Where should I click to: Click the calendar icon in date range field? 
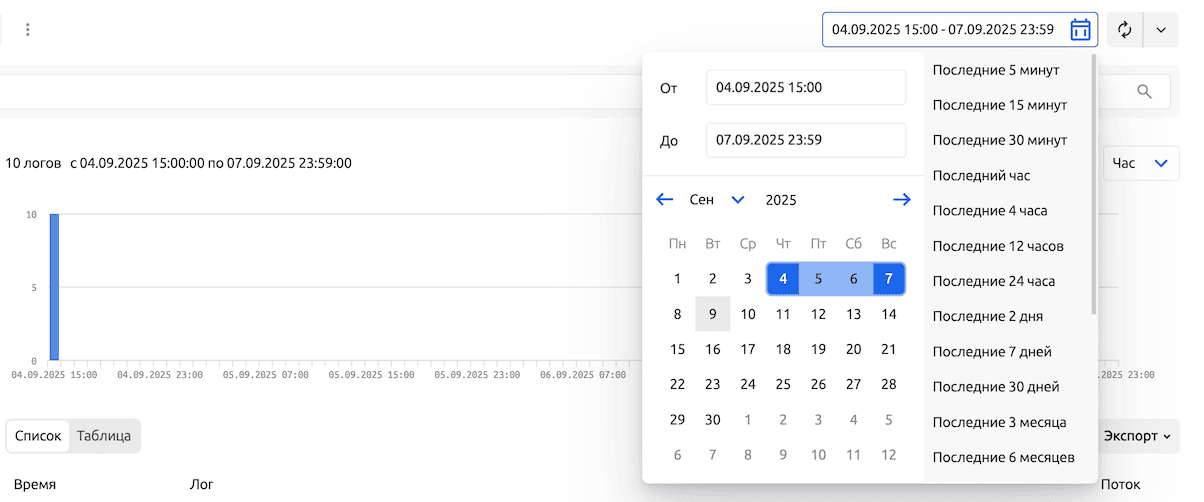pos(1080,30)
